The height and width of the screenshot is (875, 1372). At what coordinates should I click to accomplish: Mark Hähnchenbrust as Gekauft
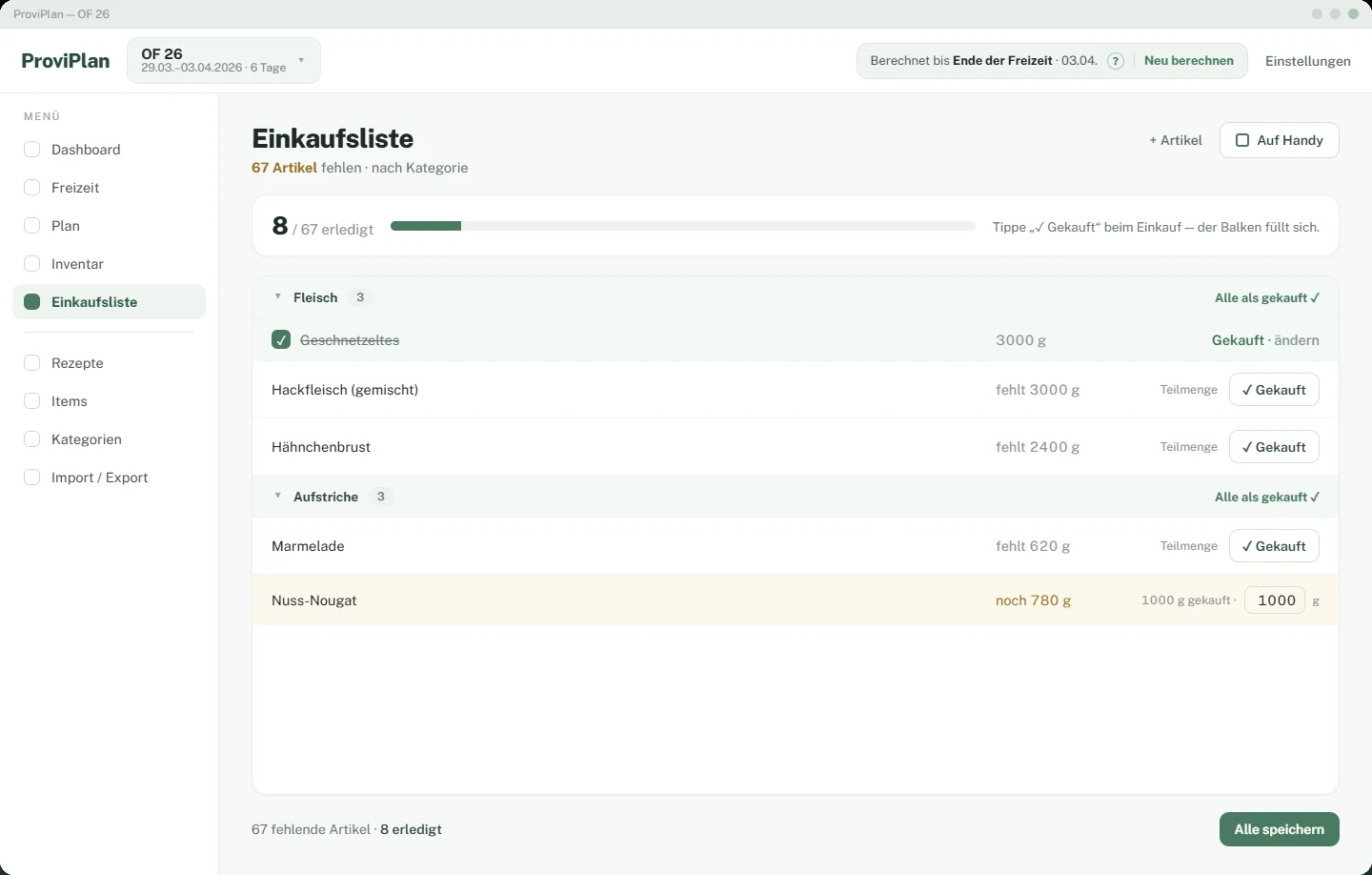[1274, 447]
